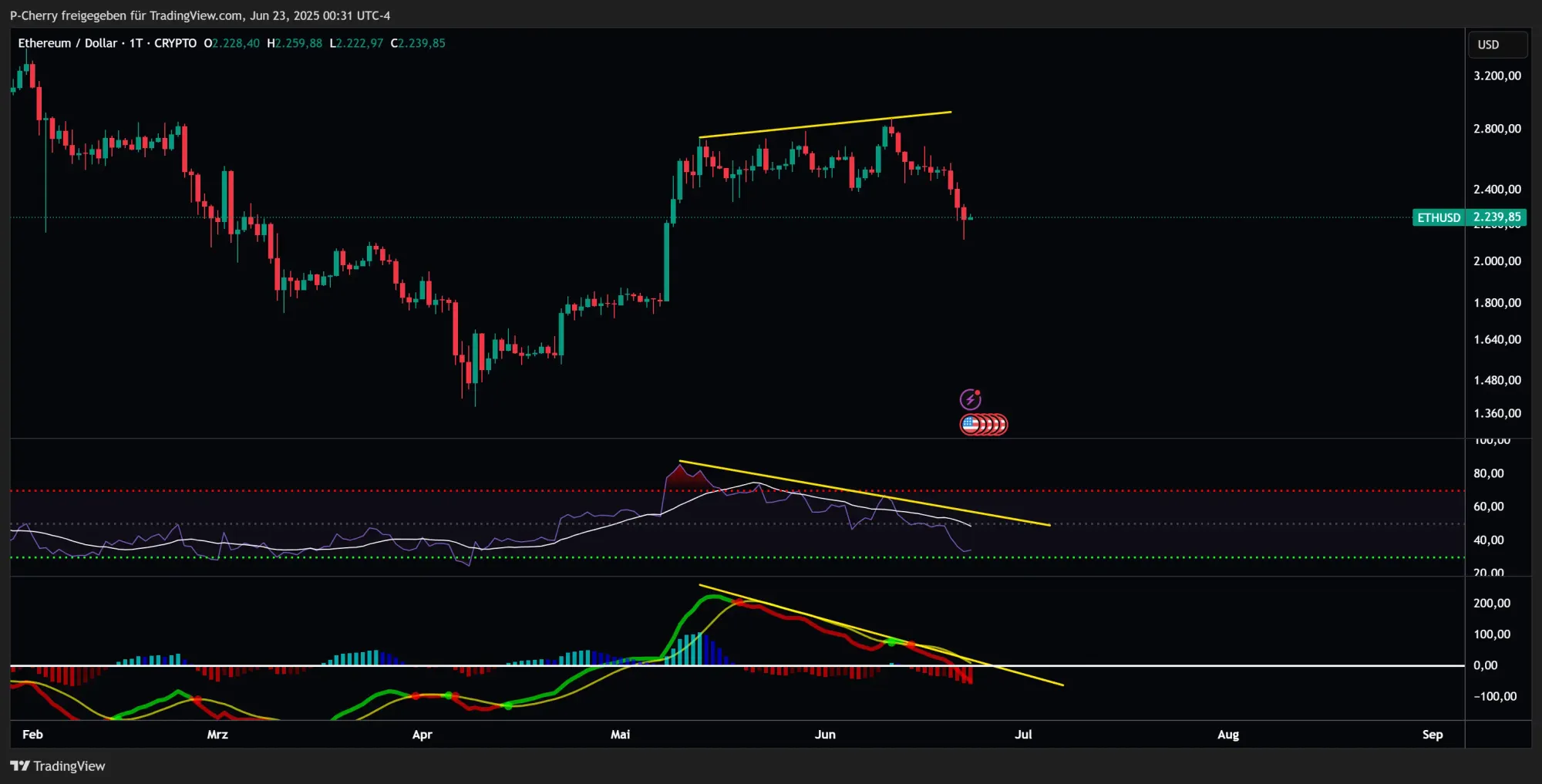
Task: Click the 1.360,00 price axis label
Action: tap(1497, 413)
